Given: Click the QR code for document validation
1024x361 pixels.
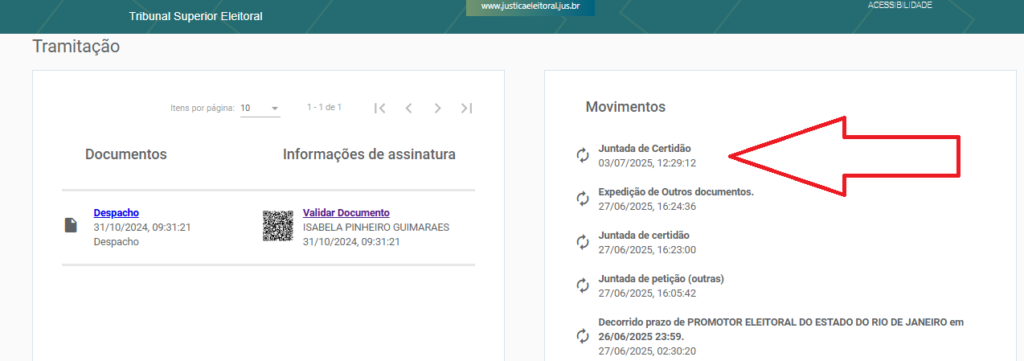Looking at the screenshot, I should click(278, 226).
